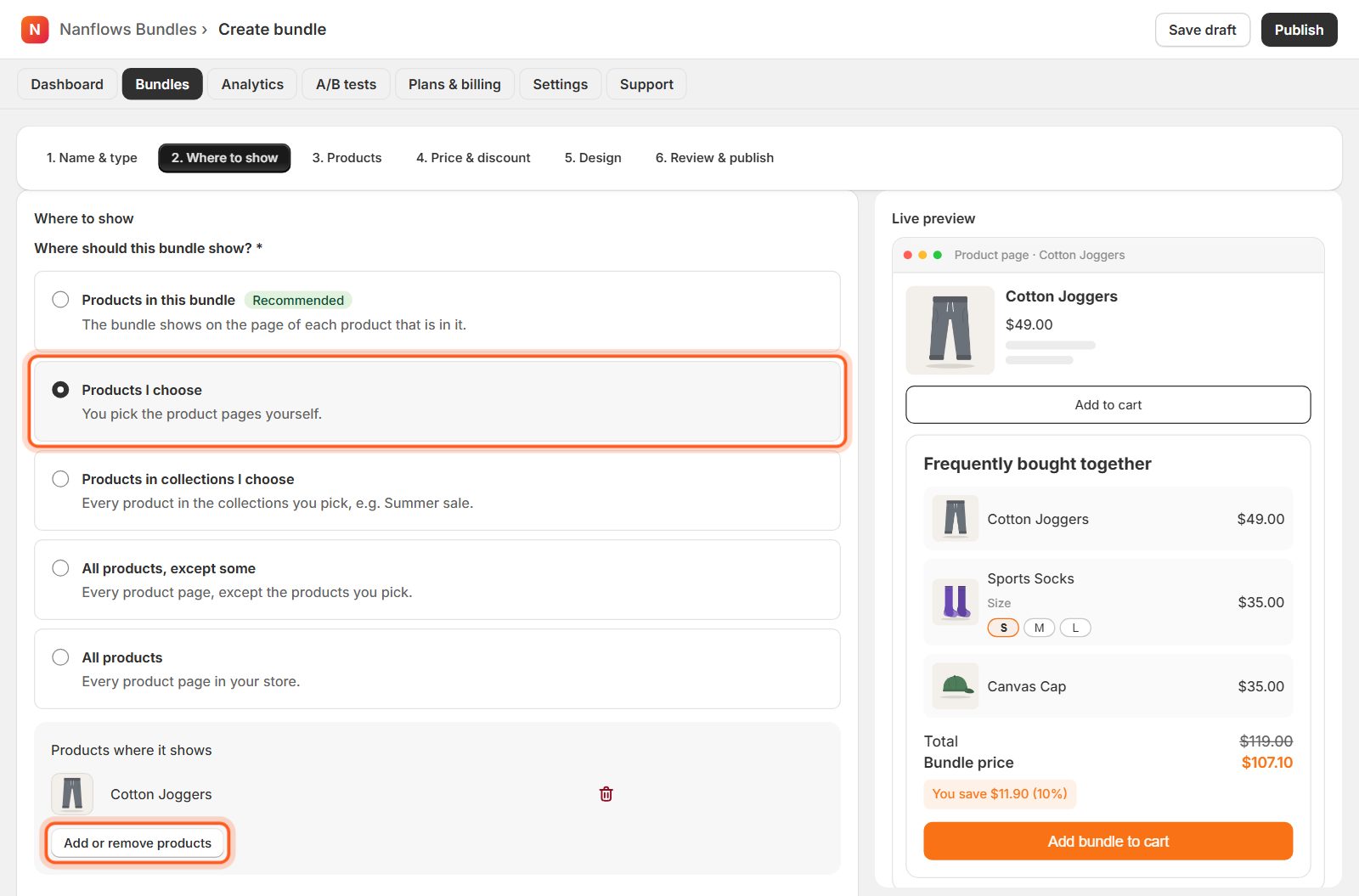Select All products, except some radio
The image size is (1359, 896).
(x=60, y=568)
